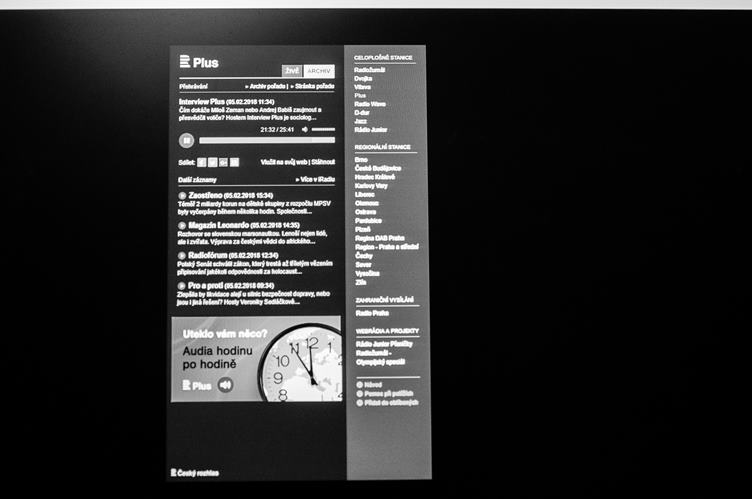Play the Magazín Leonardo recording
The height and width of the screenshot is (499, 752).
[x=182, y=226]
